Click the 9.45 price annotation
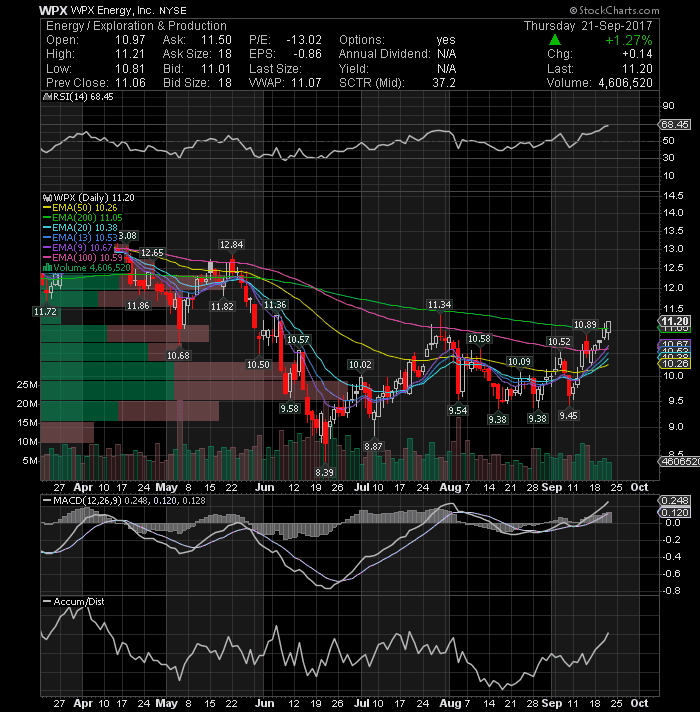Image resolution: width=700 pixels, height=712 pixels. point(568,415)
